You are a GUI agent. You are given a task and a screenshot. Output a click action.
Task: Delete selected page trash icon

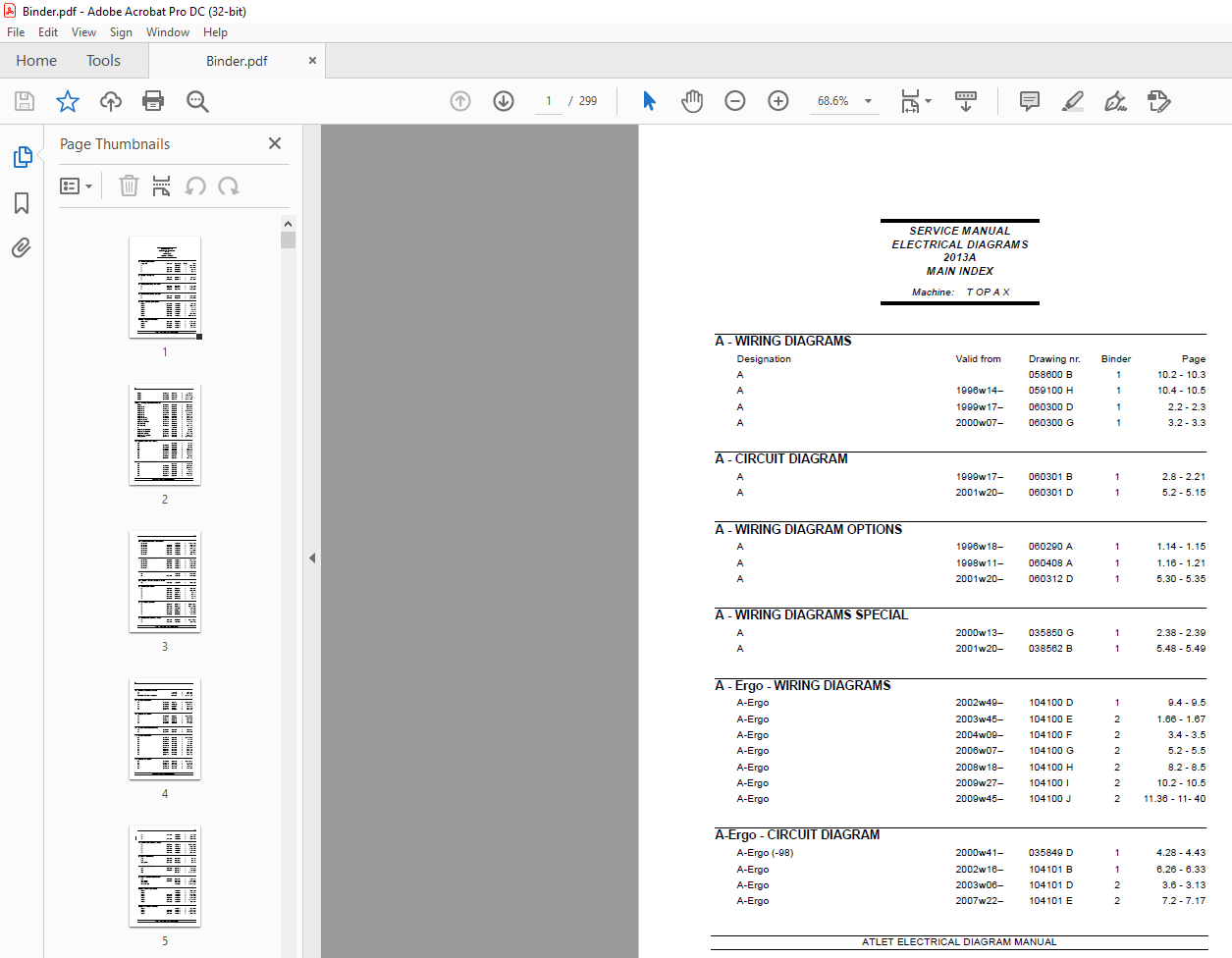pyautogui.click(x=129, y=186)
